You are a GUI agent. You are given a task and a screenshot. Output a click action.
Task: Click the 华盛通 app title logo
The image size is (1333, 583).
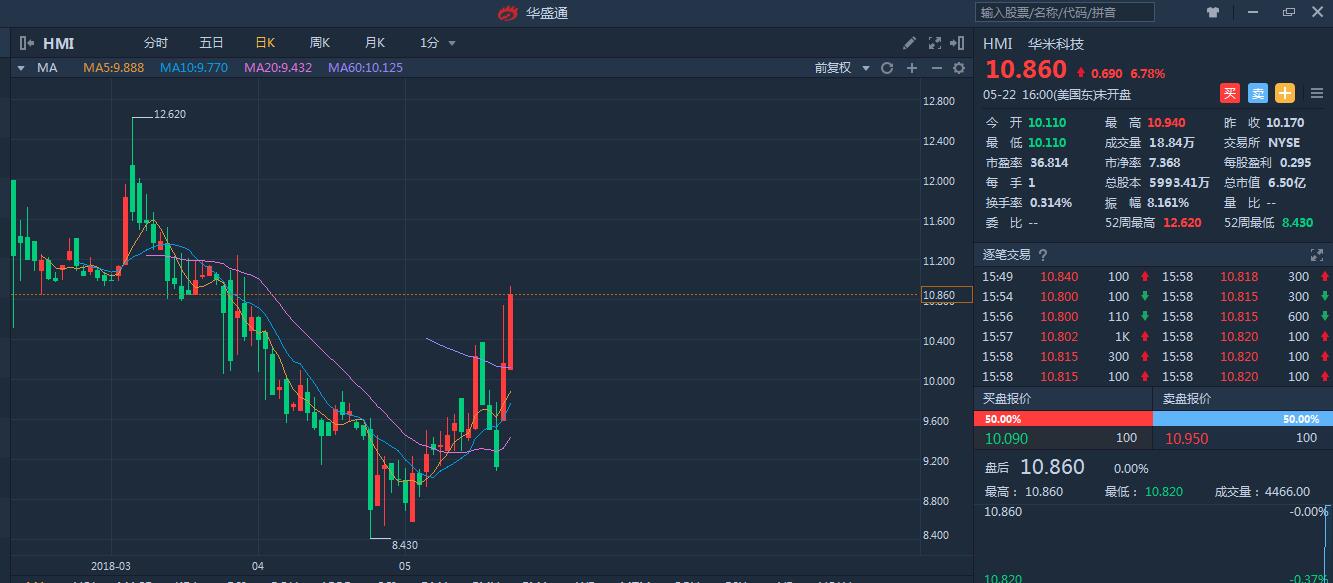click(533, 13)
